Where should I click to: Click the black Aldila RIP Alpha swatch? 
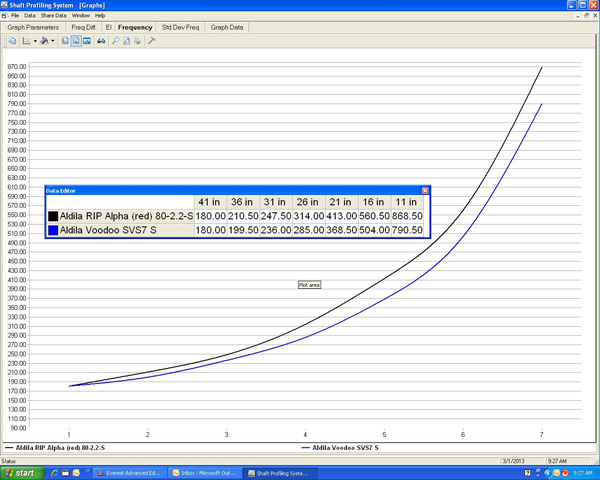point(53,216)
